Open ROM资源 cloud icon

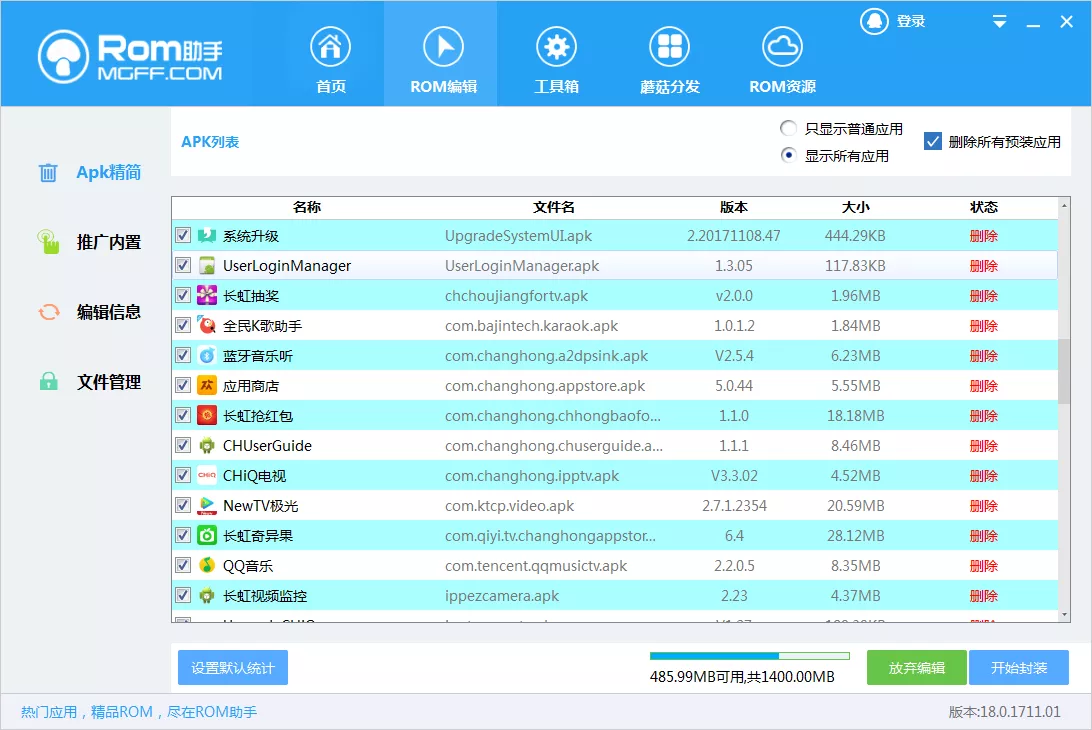tap(782, 44)
